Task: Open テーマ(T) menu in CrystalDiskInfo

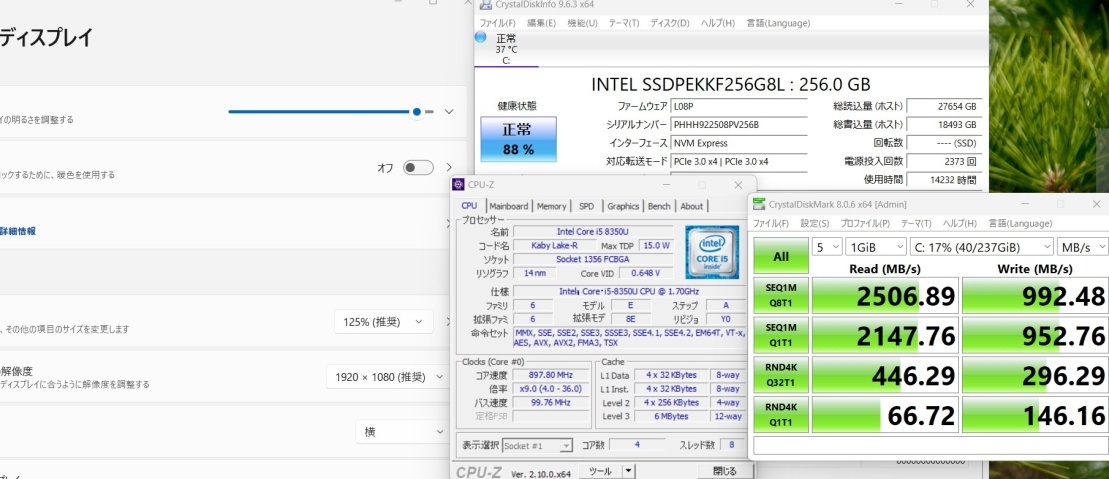Action: [624, 23]
